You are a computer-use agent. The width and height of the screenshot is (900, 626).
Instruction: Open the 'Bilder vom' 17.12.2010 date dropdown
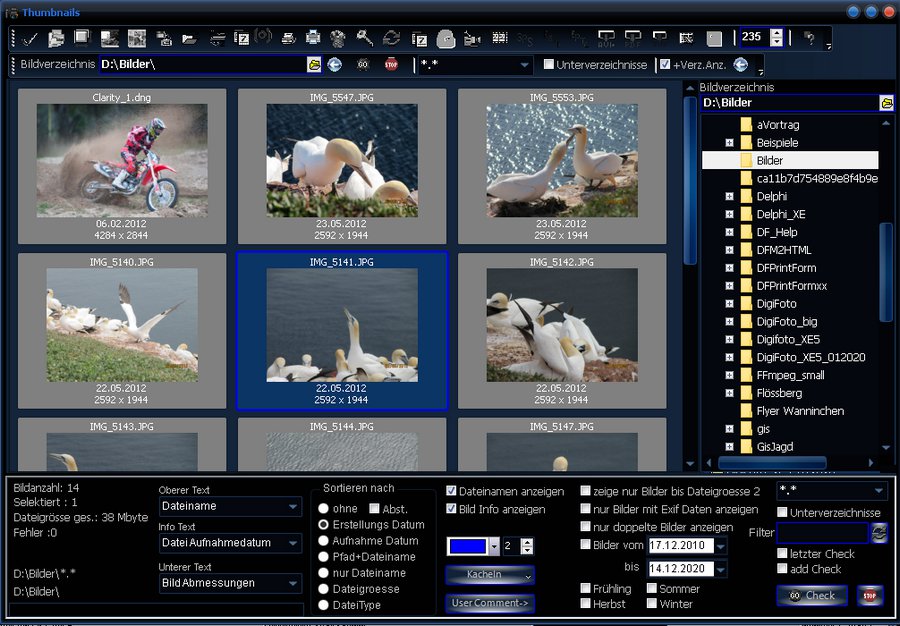tap(720, 546)
